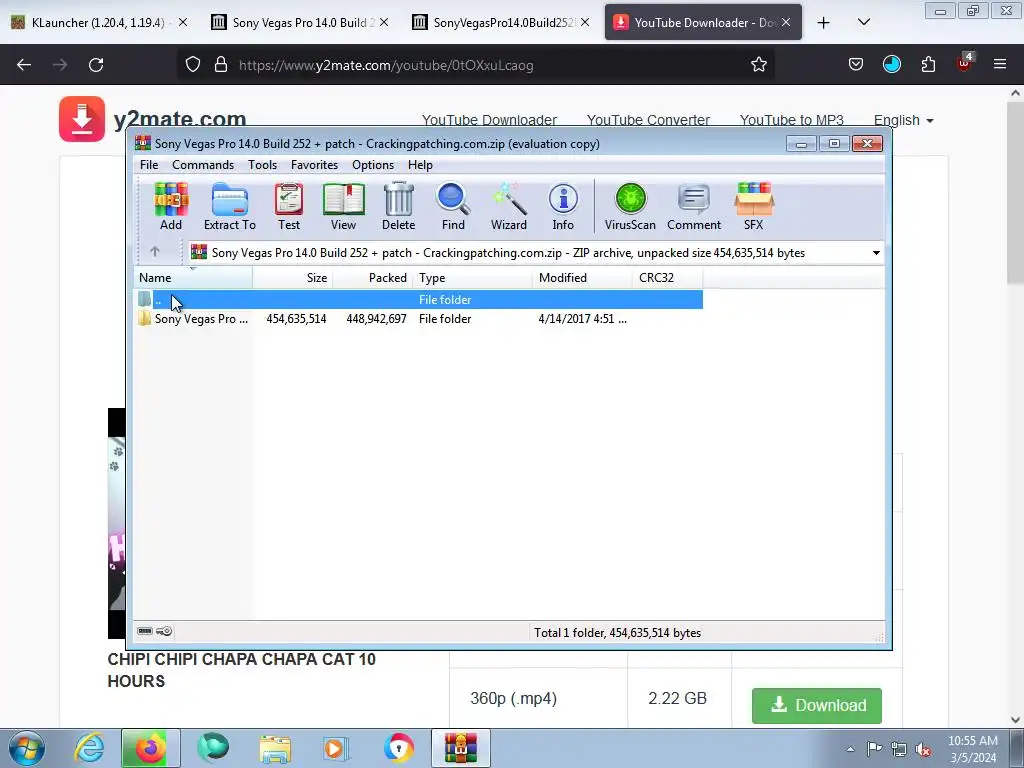Show archive Info
This screenshot has height=768, width=1024.
click(563, 206)
